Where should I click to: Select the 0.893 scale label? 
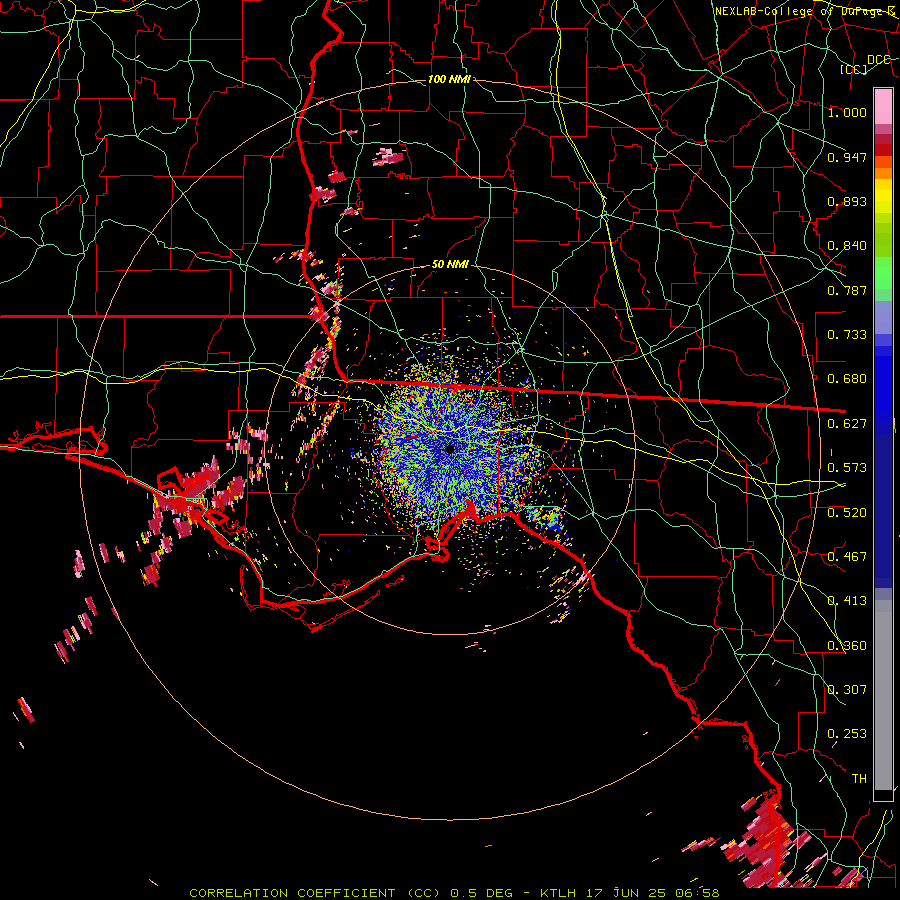pyautogui.click(x=847, y=201)
